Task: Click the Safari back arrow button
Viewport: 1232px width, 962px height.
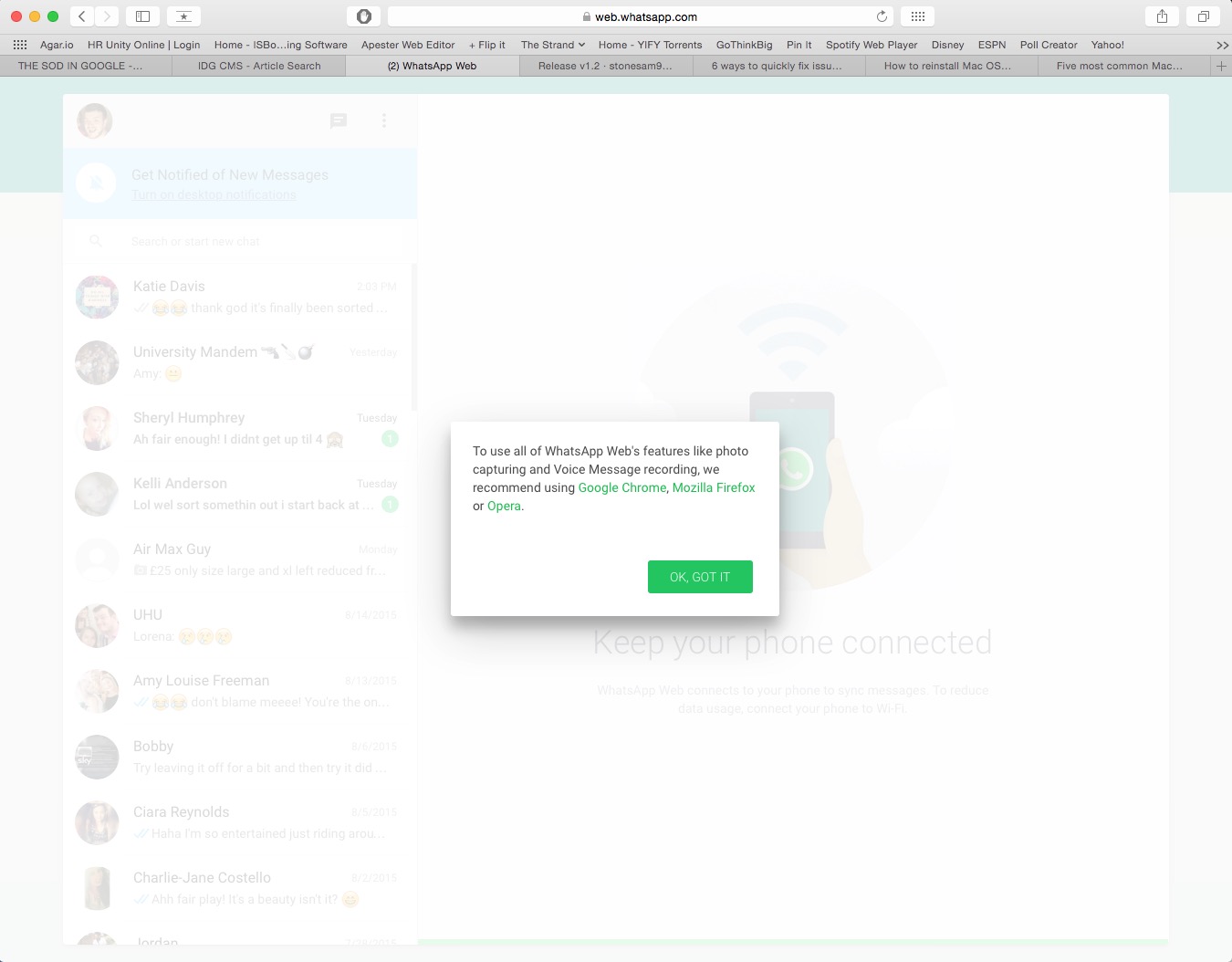Action: [82, 16]
